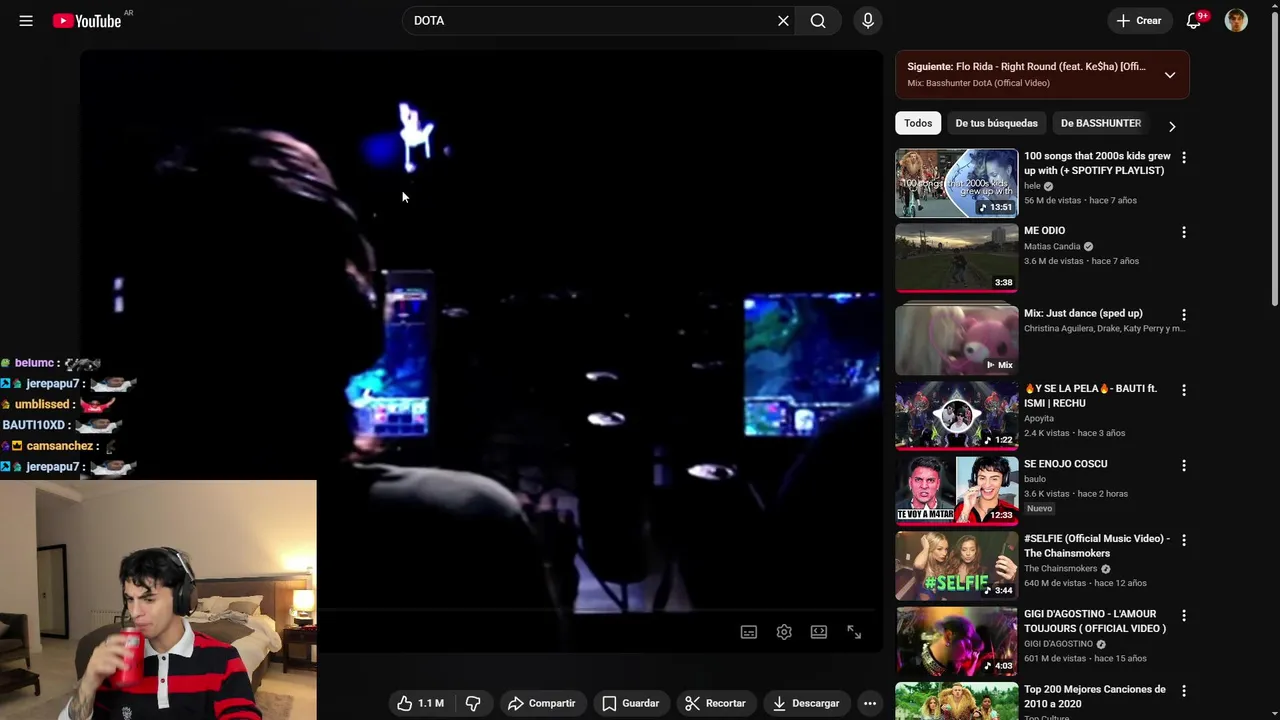Open options for 100 songs 2000s video
Viewport: 1280px width, 720px height.
click(1184, 157)
